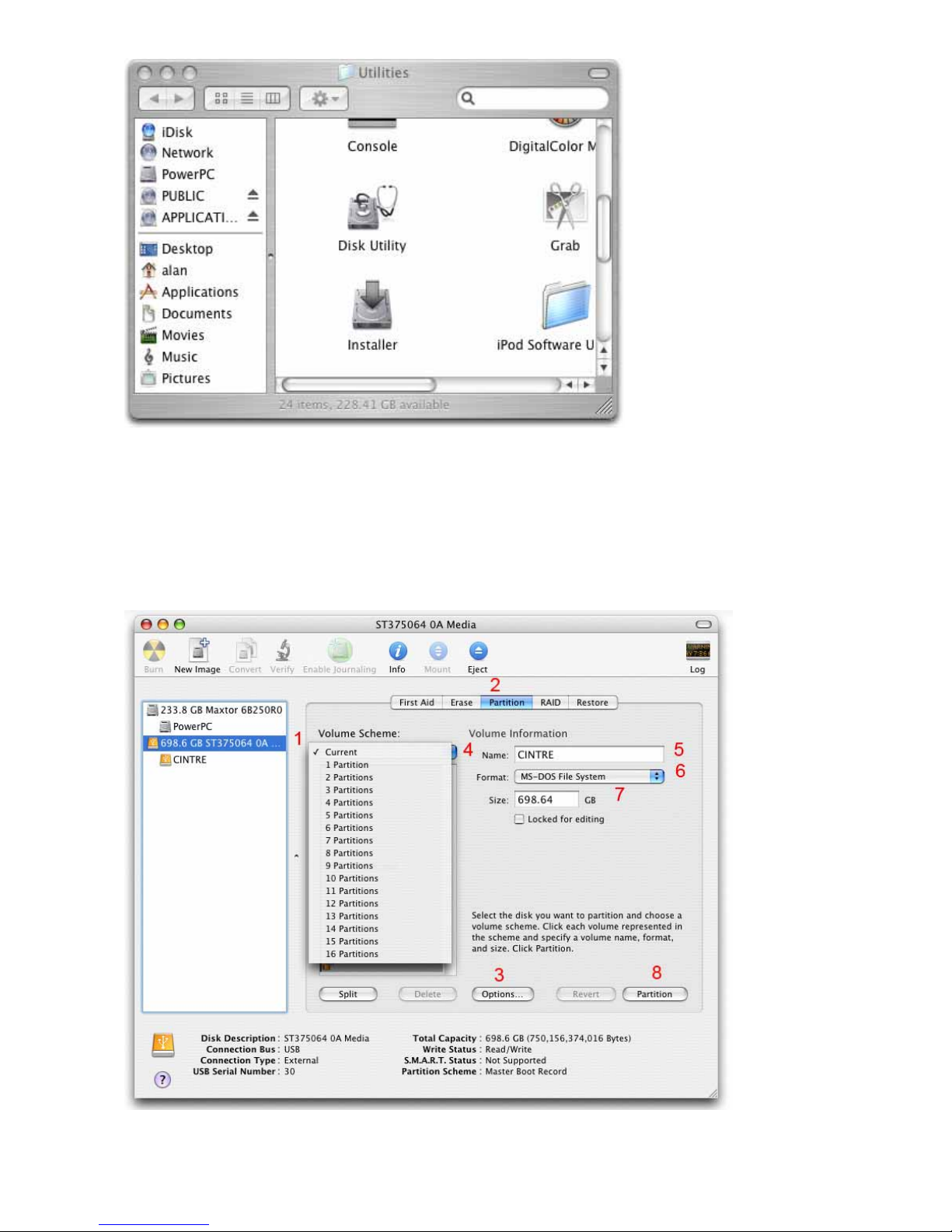The height and width of the screenshot is (1232, 952).
Task: Click the Eject toolbar icon
Action: 478,656
